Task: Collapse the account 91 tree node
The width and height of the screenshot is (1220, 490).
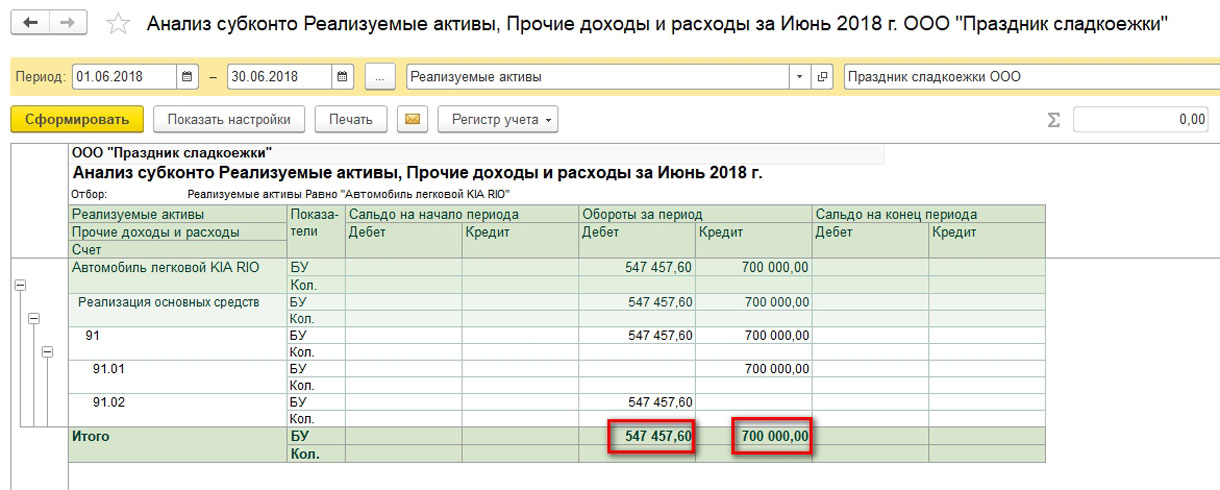Action: (x=47, y=352)
